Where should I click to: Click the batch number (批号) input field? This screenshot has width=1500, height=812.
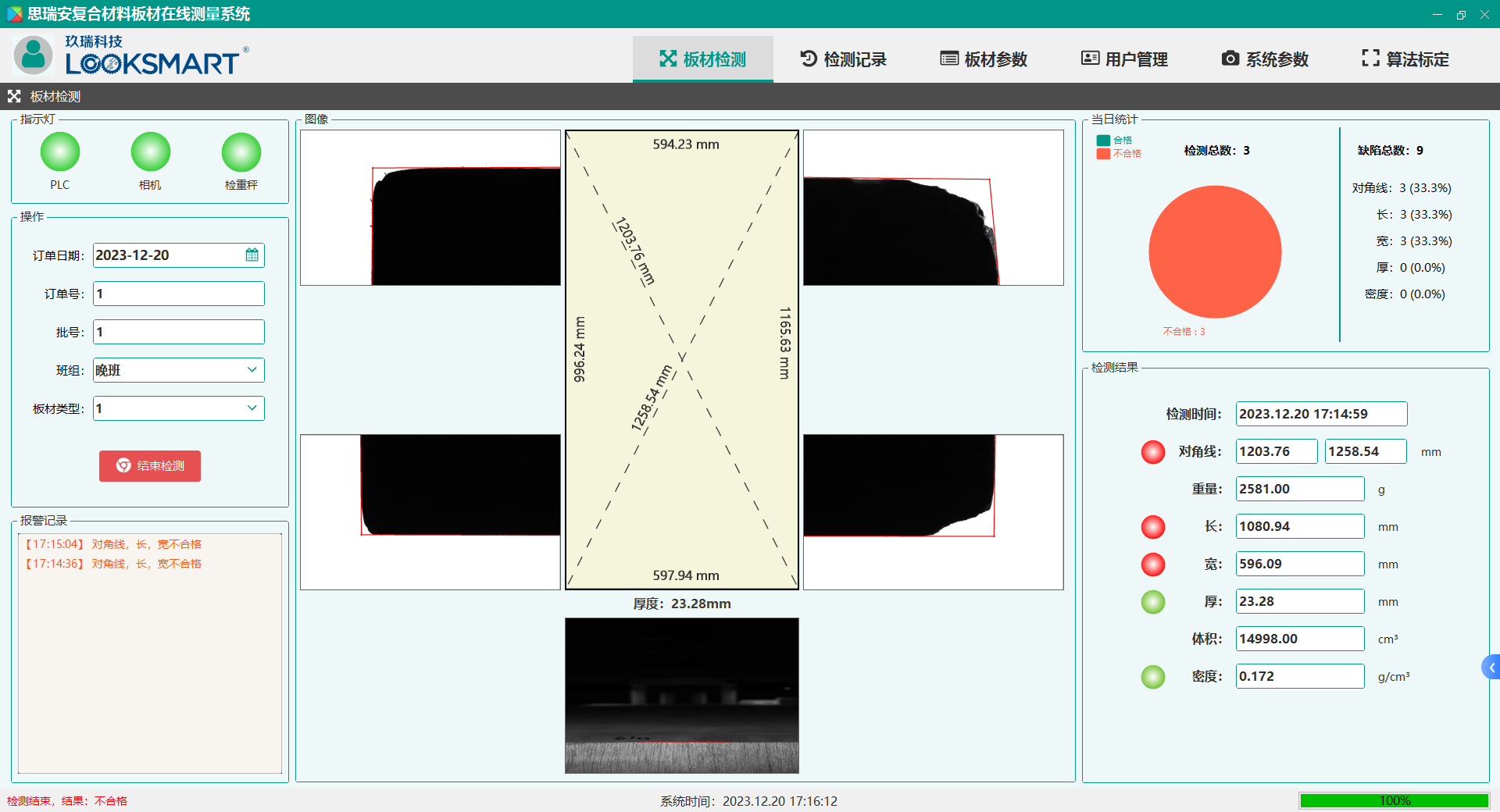click(x=179, y=332)
